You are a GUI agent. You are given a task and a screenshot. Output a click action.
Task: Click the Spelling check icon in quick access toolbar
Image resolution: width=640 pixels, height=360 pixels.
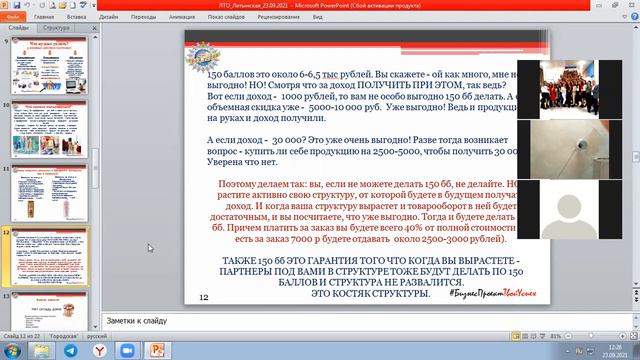pos(83,5)
